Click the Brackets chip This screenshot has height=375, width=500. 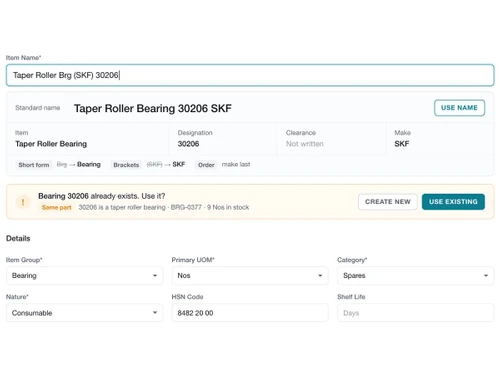[126, 165]
